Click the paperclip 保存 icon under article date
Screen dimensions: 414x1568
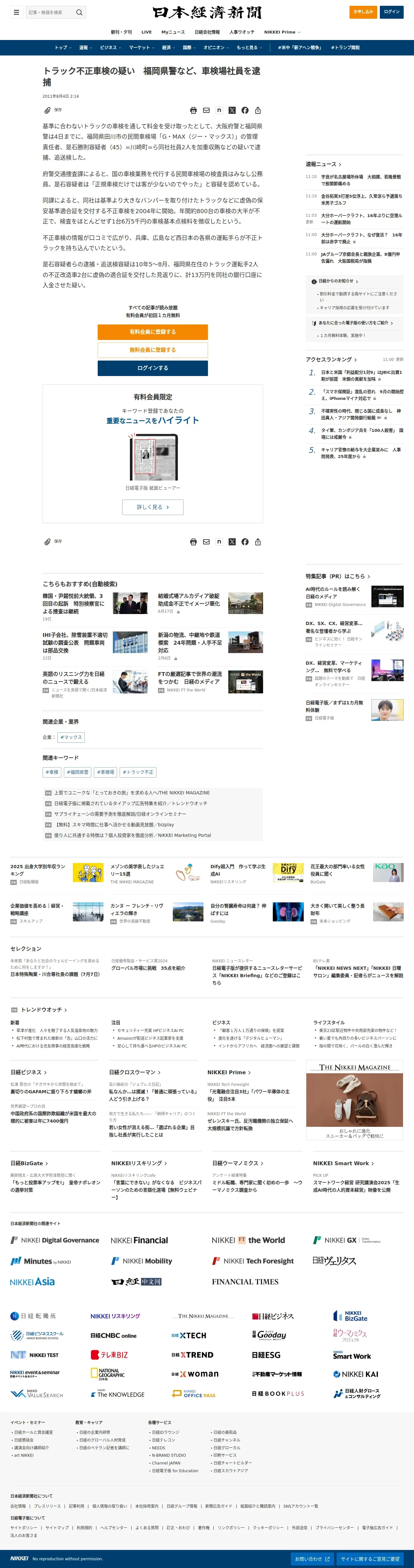click(x=52, y=110)
